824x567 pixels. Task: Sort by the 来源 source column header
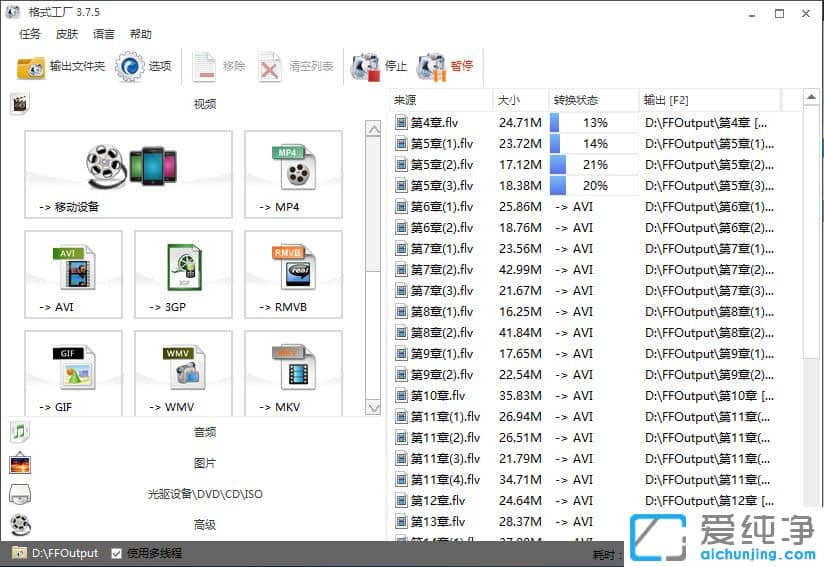coord(441,100)
